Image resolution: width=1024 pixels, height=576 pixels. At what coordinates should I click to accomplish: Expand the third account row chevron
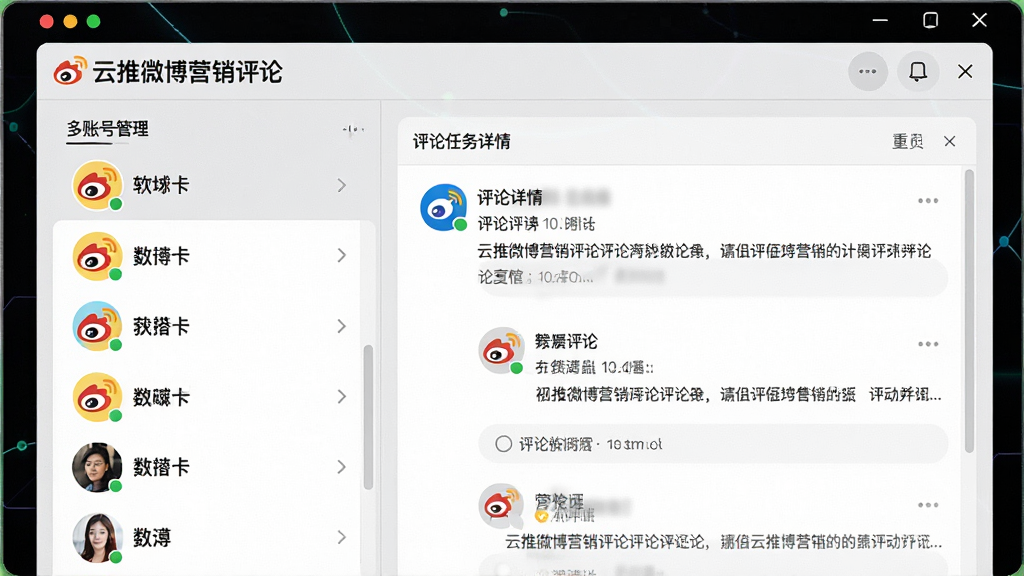click(342, 326)
